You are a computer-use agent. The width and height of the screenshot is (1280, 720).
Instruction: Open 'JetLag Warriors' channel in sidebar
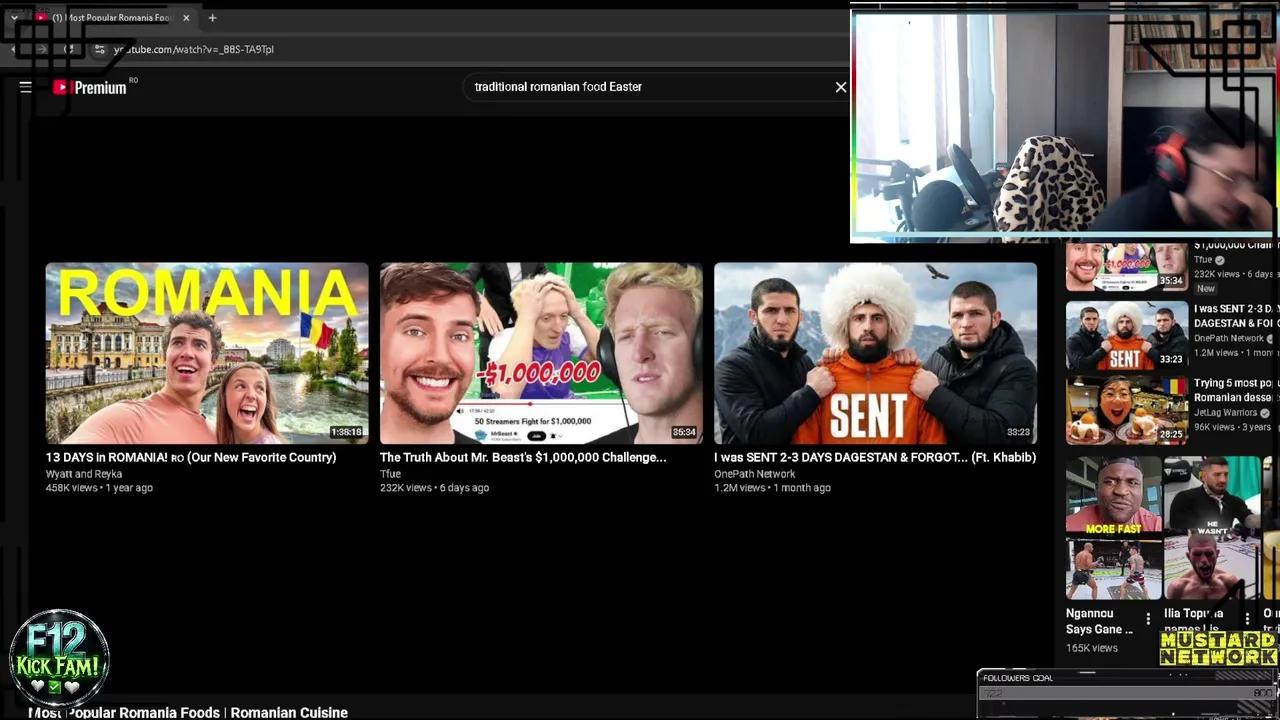[1225, 412]
